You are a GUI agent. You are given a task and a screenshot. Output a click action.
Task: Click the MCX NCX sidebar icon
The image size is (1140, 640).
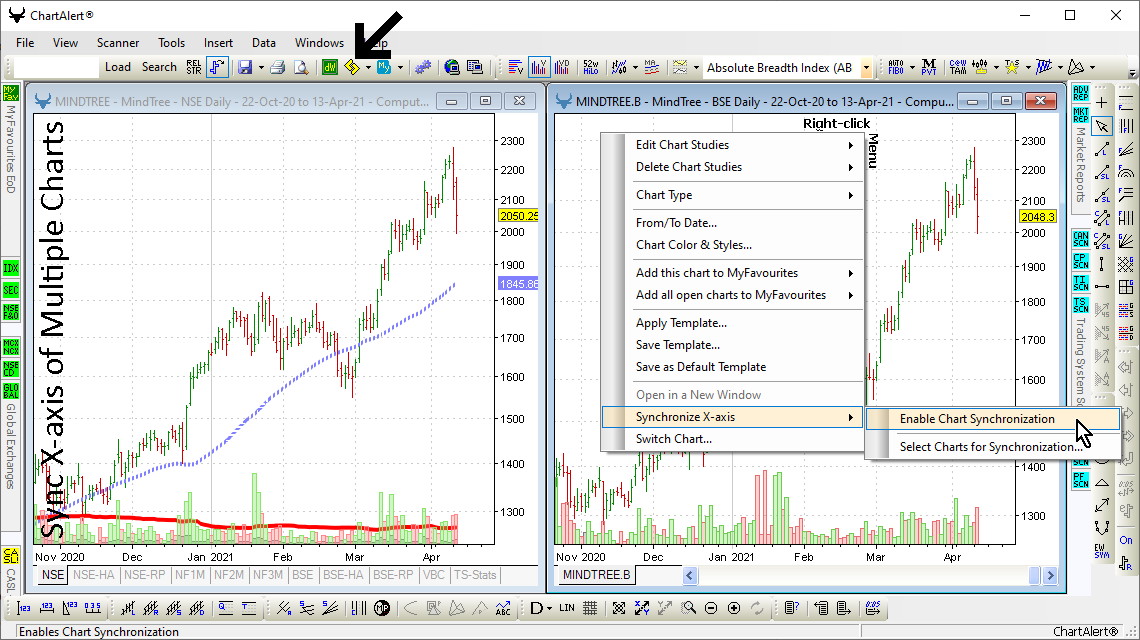click(11, 346)
